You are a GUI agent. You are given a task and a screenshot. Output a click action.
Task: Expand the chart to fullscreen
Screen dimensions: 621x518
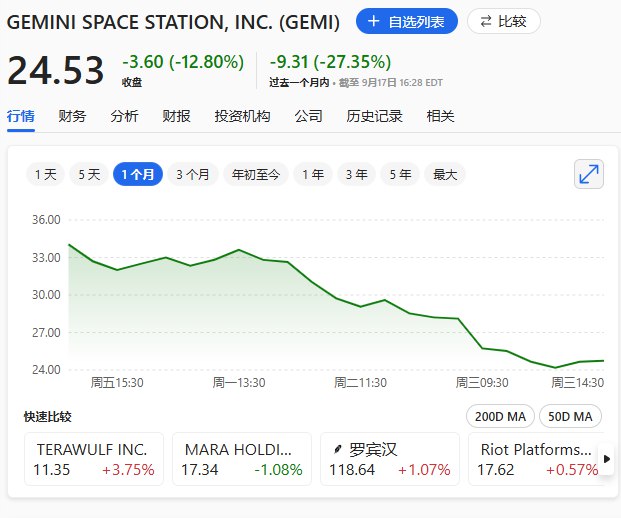tap(589, 174)
